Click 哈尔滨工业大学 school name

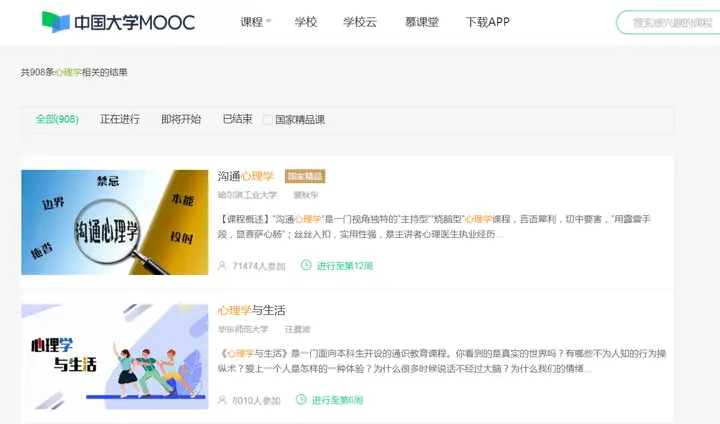pos(248,195)
